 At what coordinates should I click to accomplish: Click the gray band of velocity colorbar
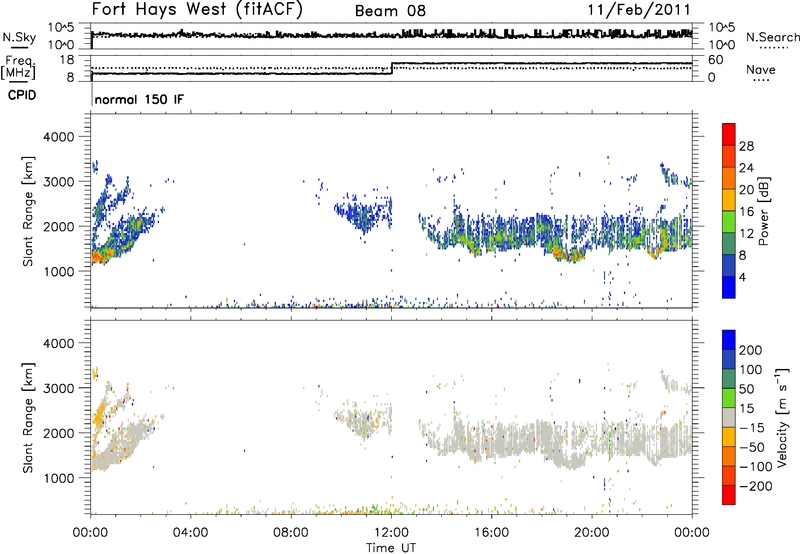[x=729, y=418]
